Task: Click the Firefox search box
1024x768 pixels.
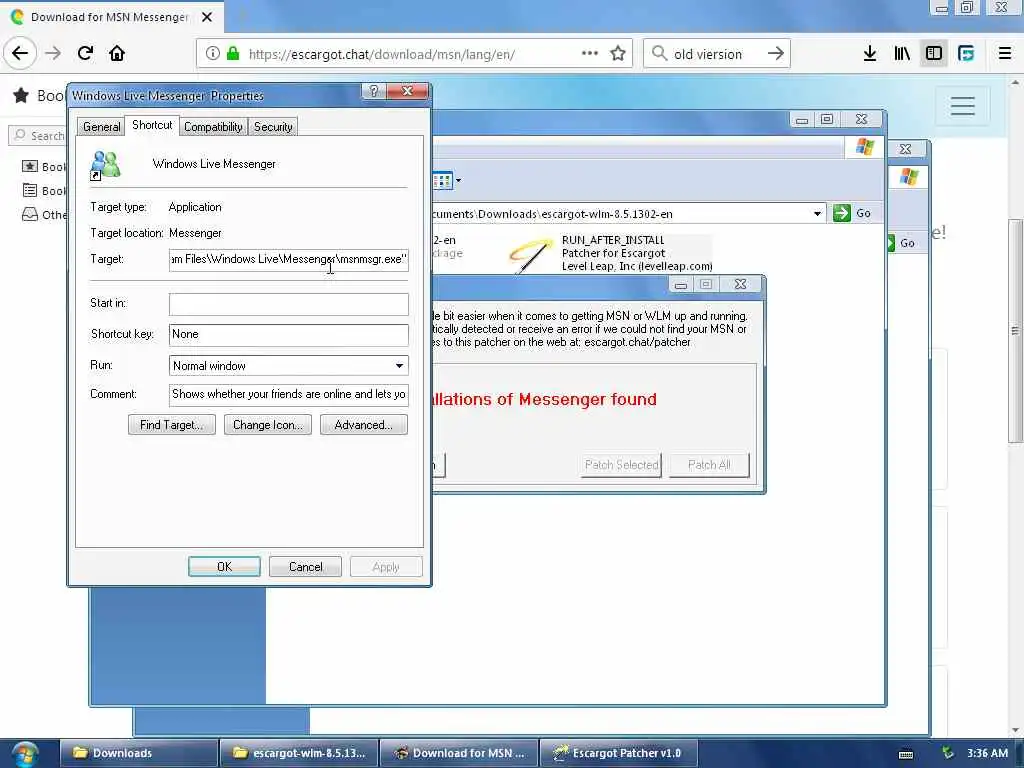Action: (x=717, y=54)
